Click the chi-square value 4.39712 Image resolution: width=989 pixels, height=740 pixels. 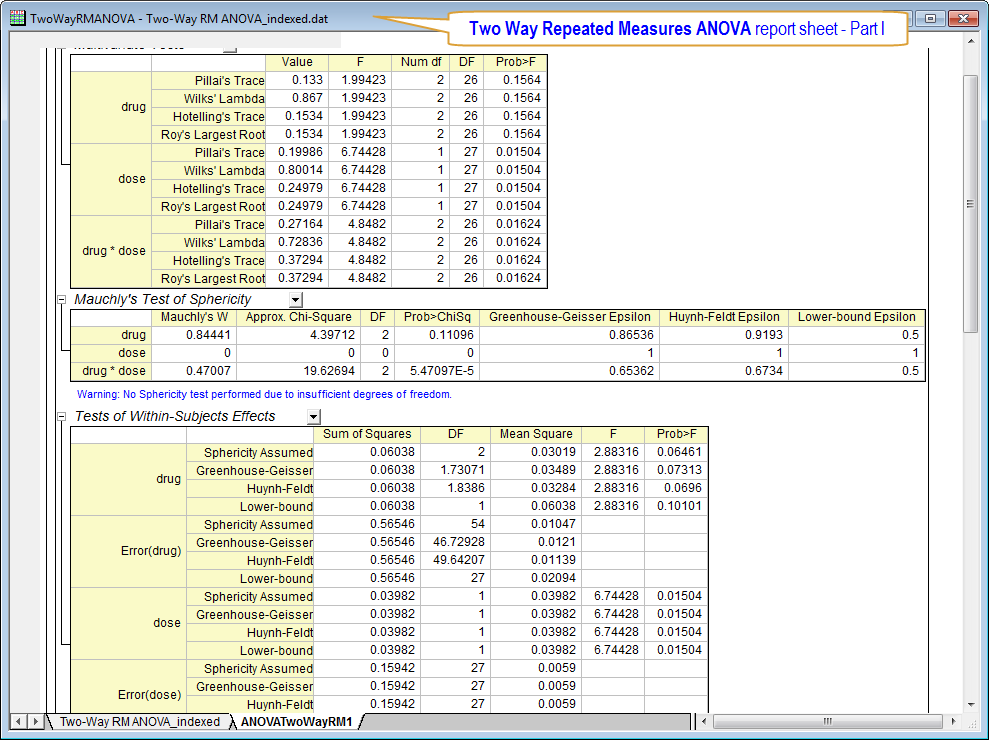(x=332, y=335)
